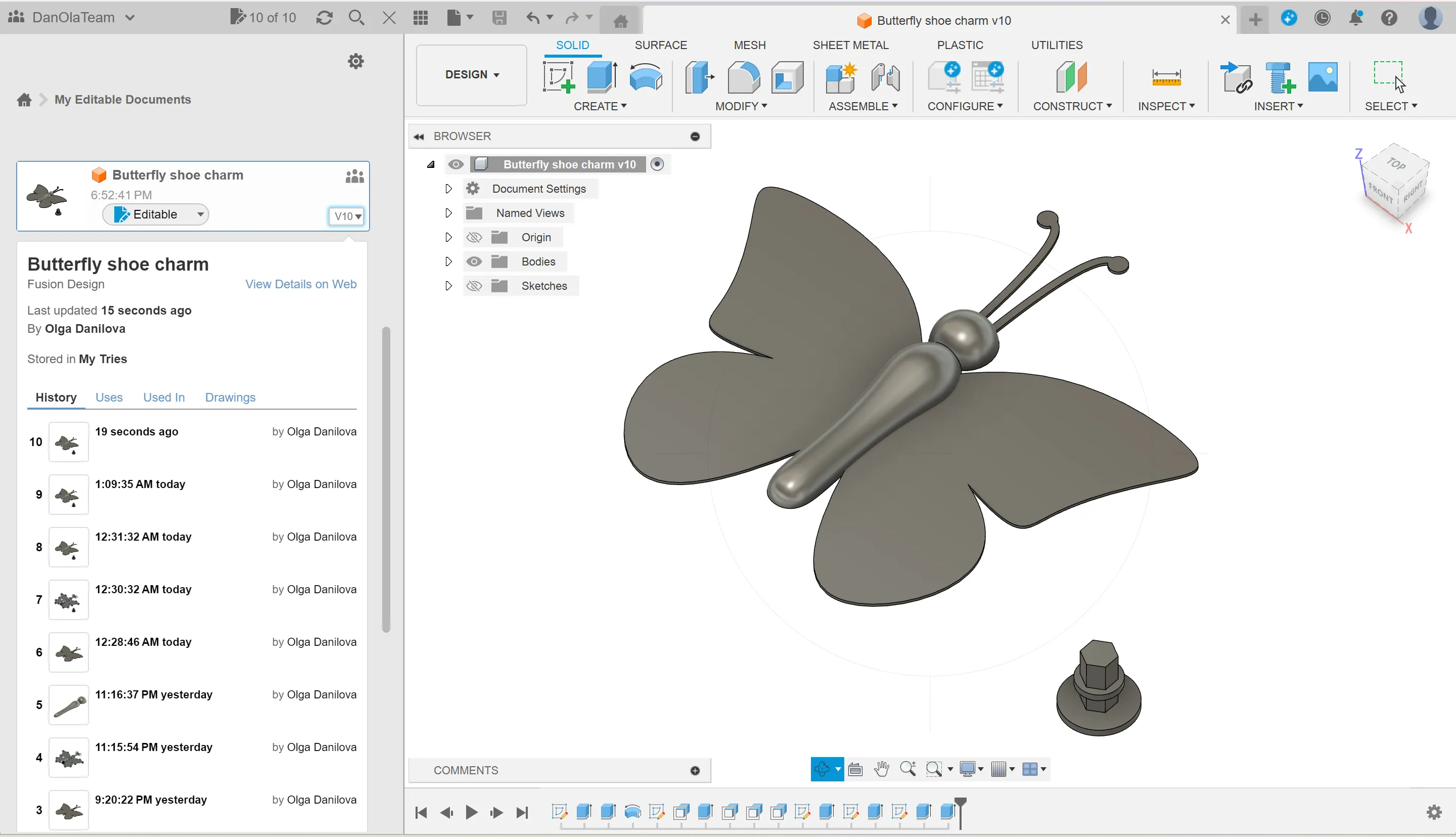
Task: Play the timeline
Action: click(x=471, y=812)
